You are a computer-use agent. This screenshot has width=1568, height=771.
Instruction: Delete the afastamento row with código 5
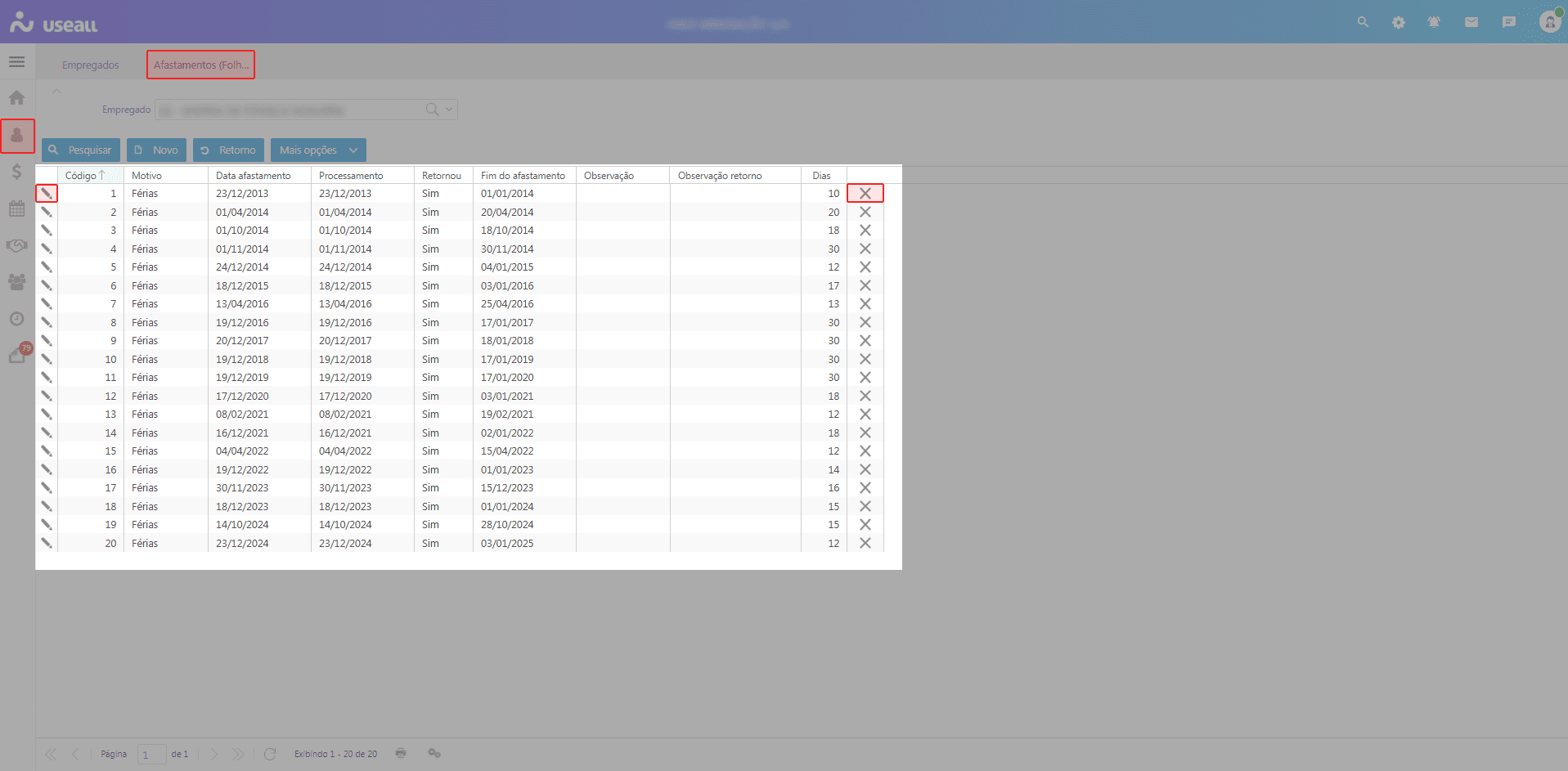pos(865,267)
